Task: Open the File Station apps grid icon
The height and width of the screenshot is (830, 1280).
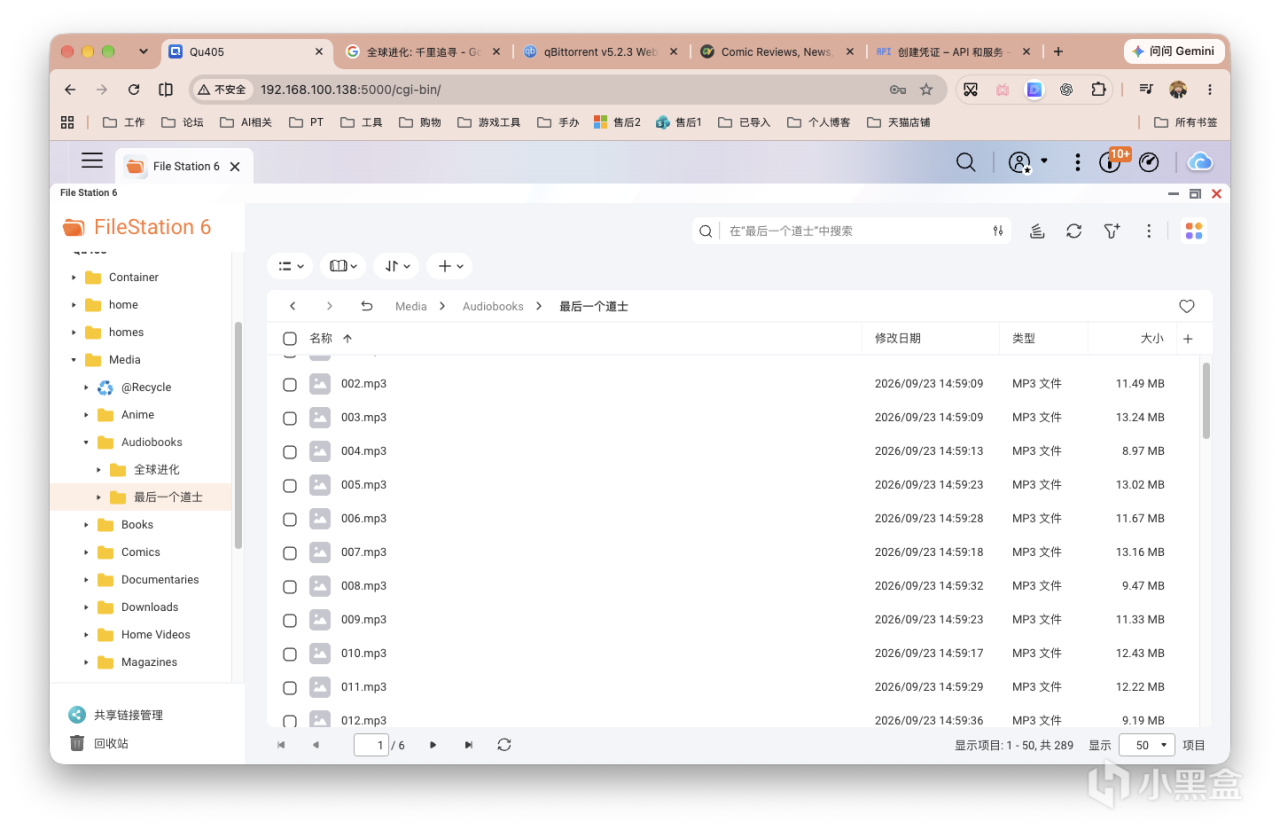Action: click(1193, 231)
